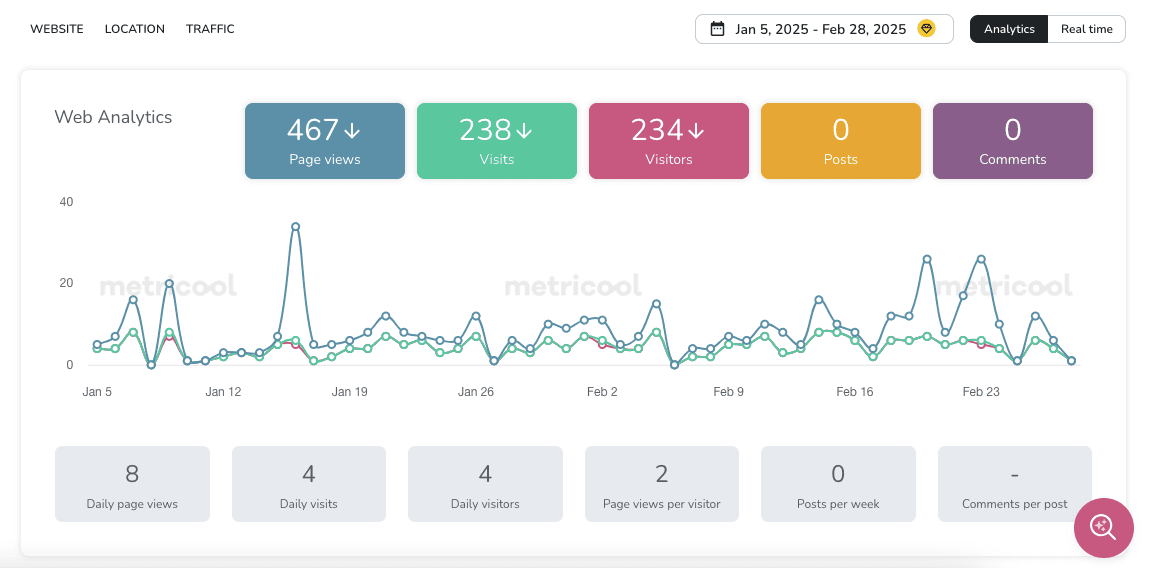Select the pink Visitors card
Viewport: 1154px width, 568px height.
(669, 141)
